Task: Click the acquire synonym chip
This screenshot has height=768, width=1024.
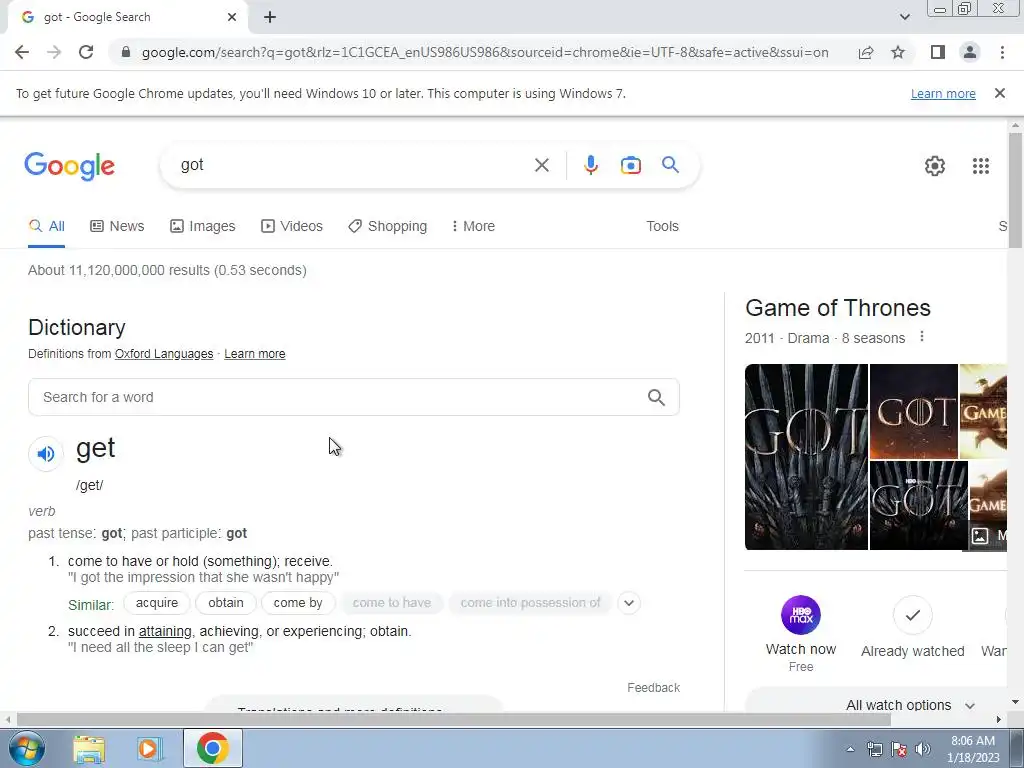Action: pos(157,603)
